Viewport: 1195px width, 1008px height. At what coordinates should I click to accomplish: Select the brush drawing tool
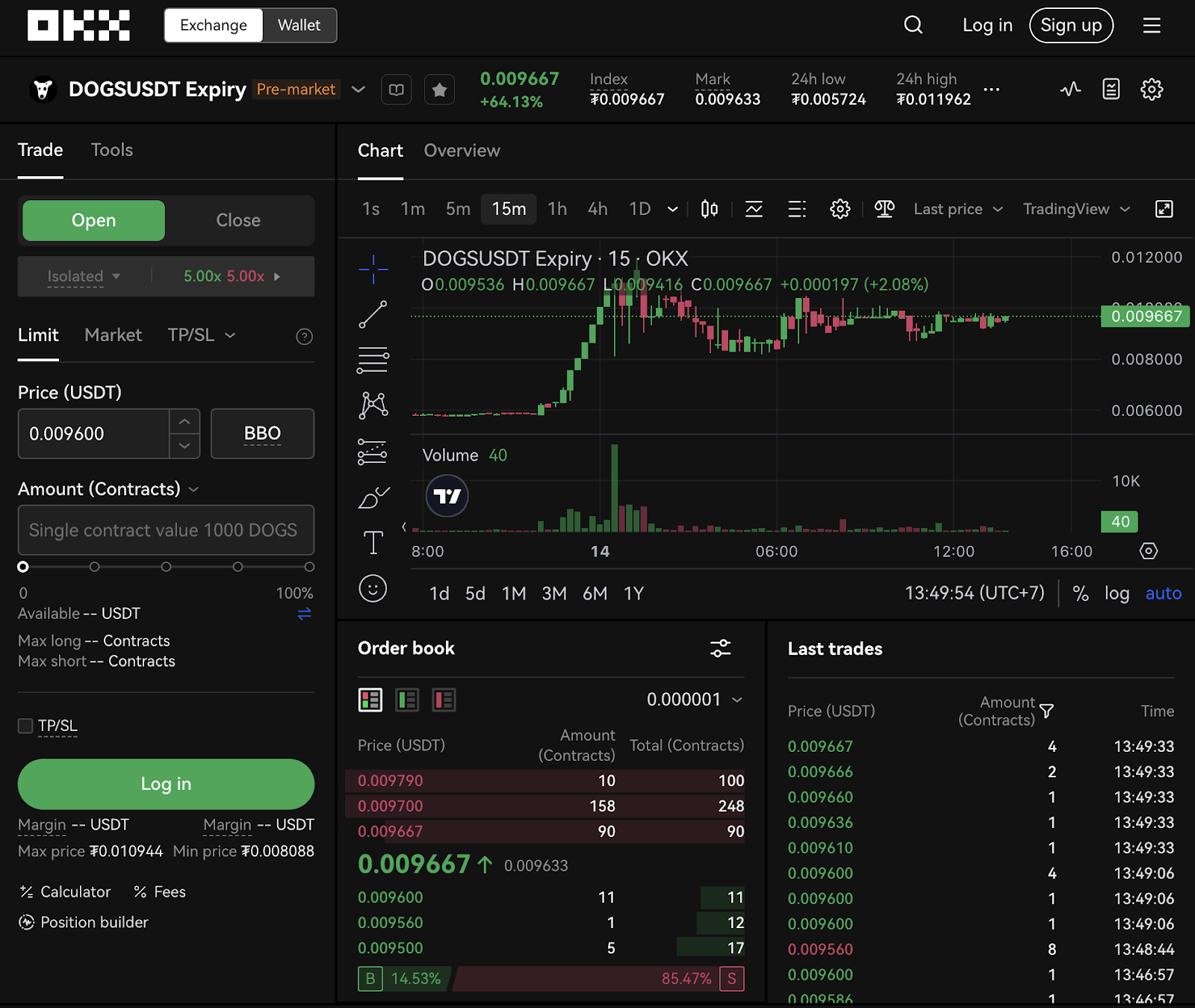tap(373, 497)
